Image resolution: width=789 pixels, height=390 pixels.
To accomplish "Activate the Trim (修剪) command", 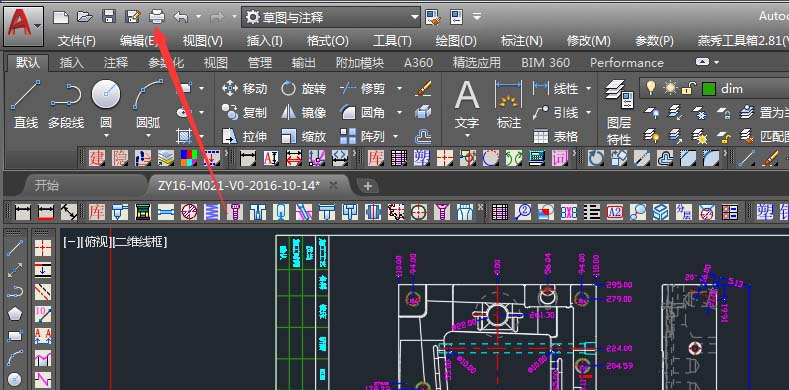I will (363, 89).
